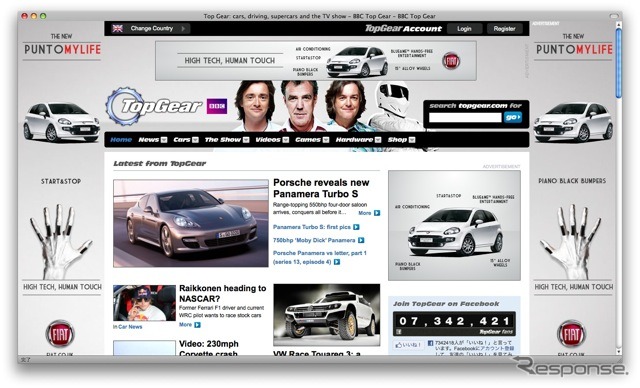Open the Porsche Panamera photo thumbnail
Screen dimensions: 640x388
[191, 223]
